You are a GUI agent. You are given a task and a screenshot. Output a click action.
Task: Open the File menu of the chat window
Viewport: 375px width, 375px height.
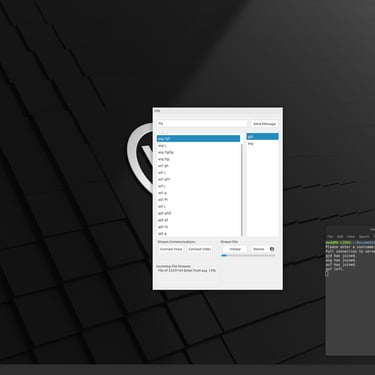(x=157, y=111)
